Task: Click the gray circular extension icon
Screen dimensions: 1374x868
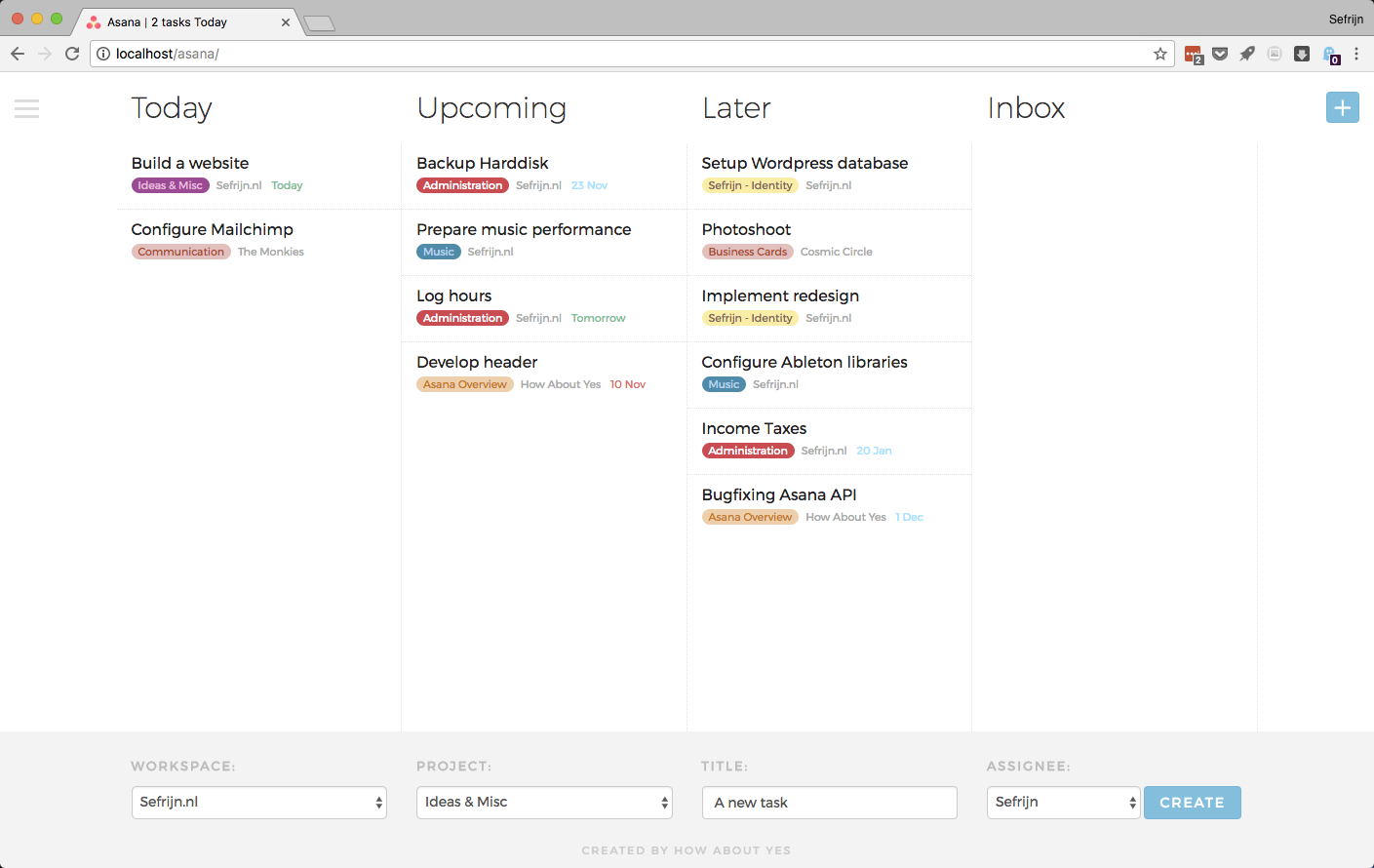Action: [x=1275, y=54]
